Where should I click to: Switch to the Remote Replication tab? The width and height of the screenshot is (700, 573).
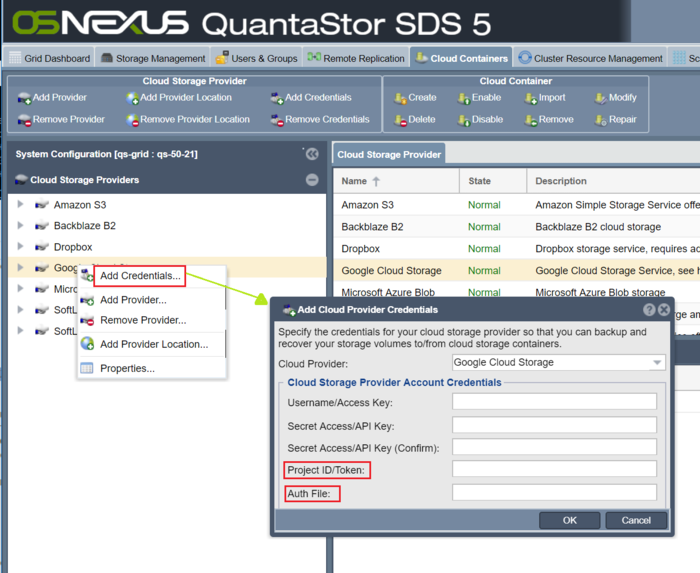coord(356,58)
